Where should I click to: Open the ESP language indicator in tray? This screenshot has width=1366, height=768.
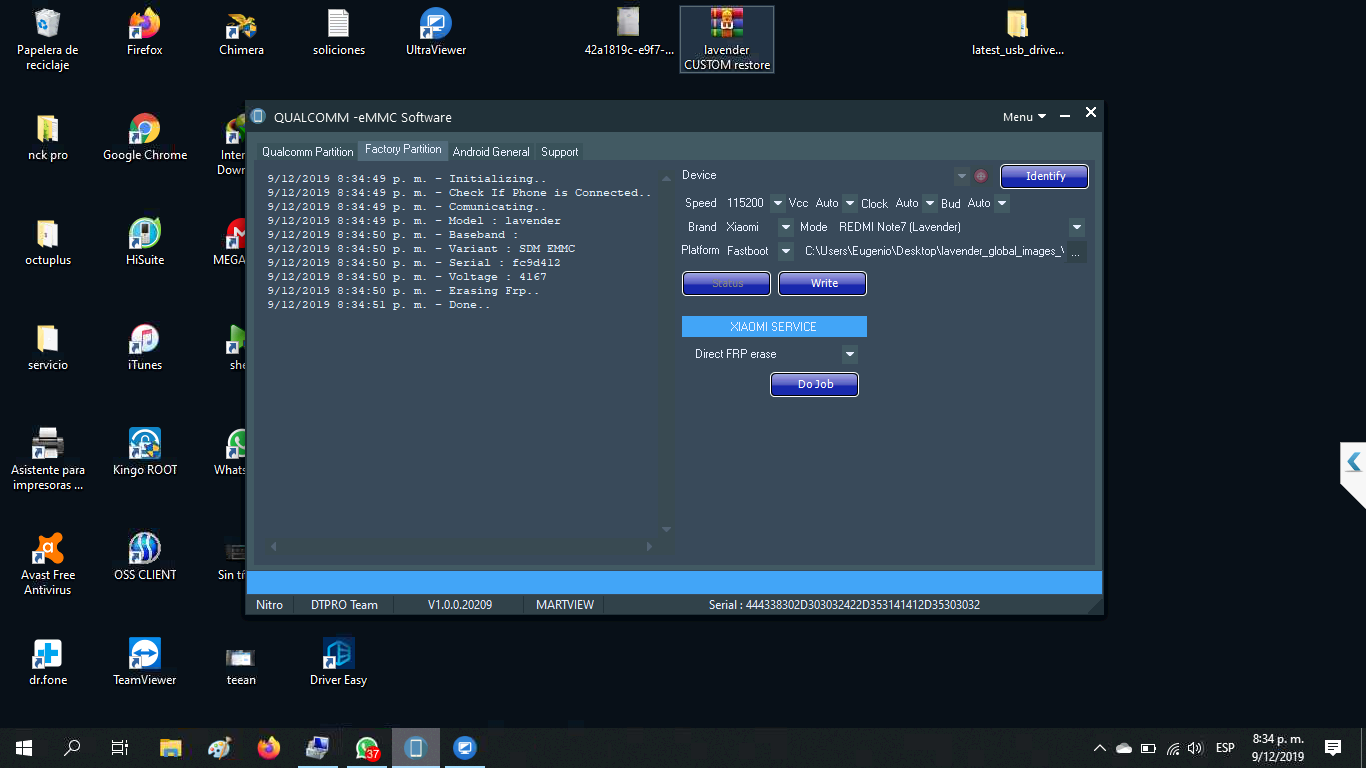pyautogui.click(x=1225, y=748)
